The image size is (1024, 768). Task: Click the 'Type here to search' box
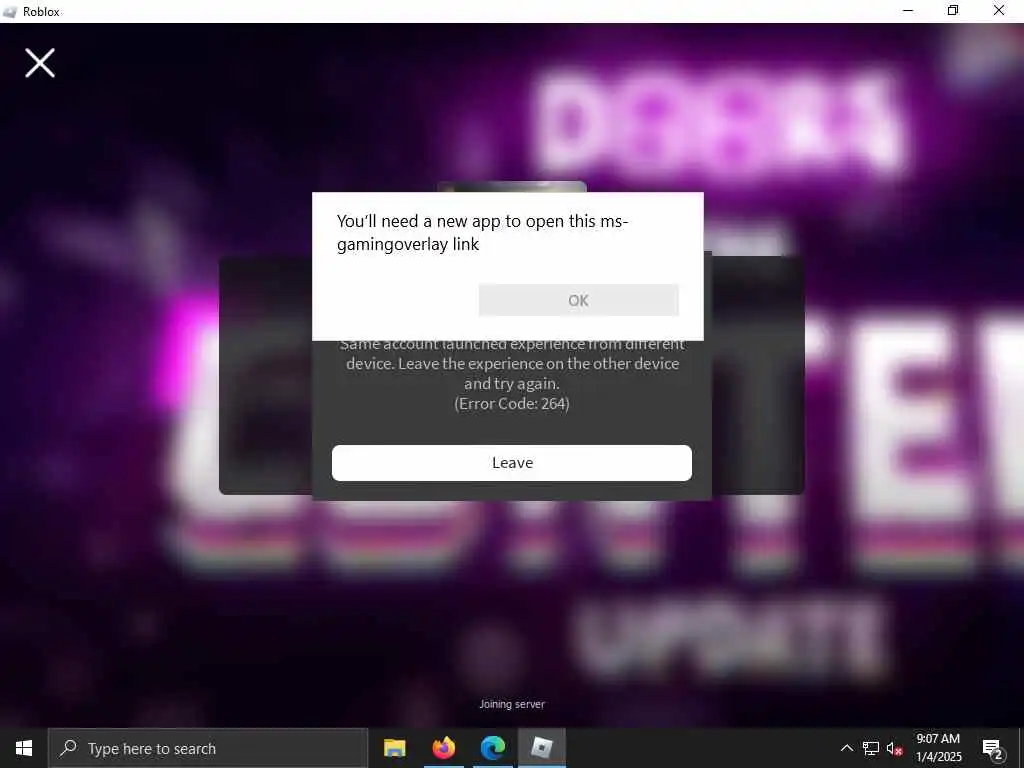point(208,748)
